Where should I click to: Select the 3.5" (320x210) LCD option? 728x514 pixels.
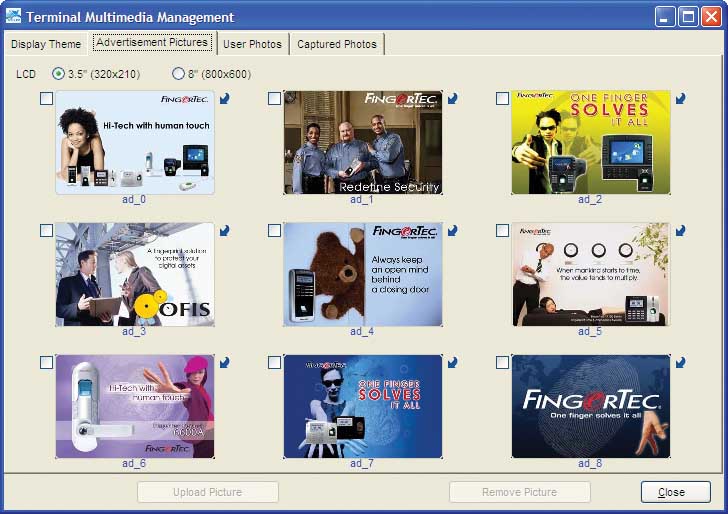tap(58, 74)
